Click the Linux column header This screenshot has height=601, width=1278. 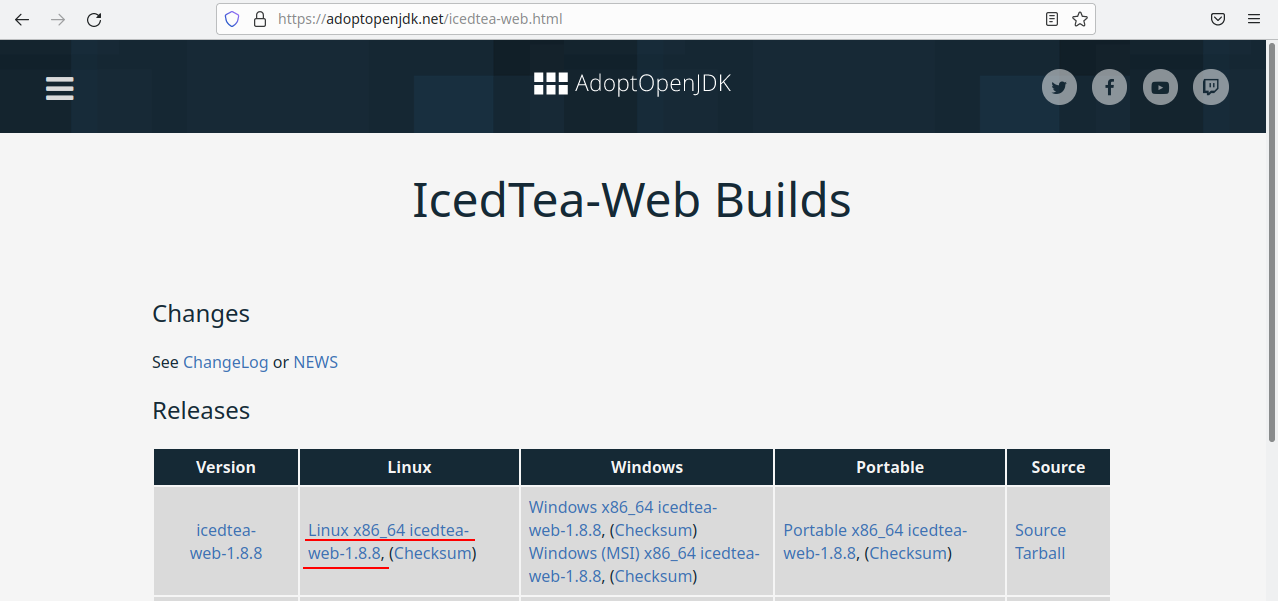[409, 467]
